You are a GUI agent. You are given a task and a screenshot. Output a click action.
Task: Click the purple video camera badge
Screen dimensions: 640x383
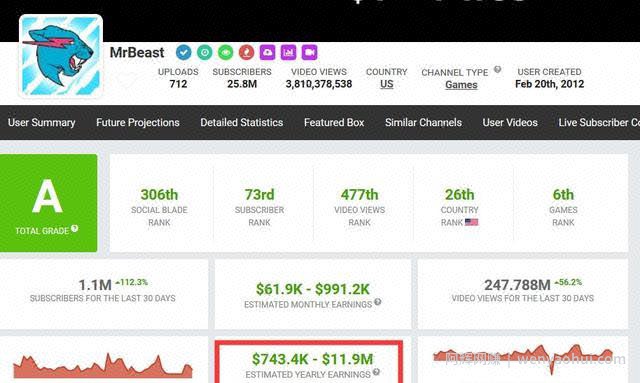click(309, 52)
